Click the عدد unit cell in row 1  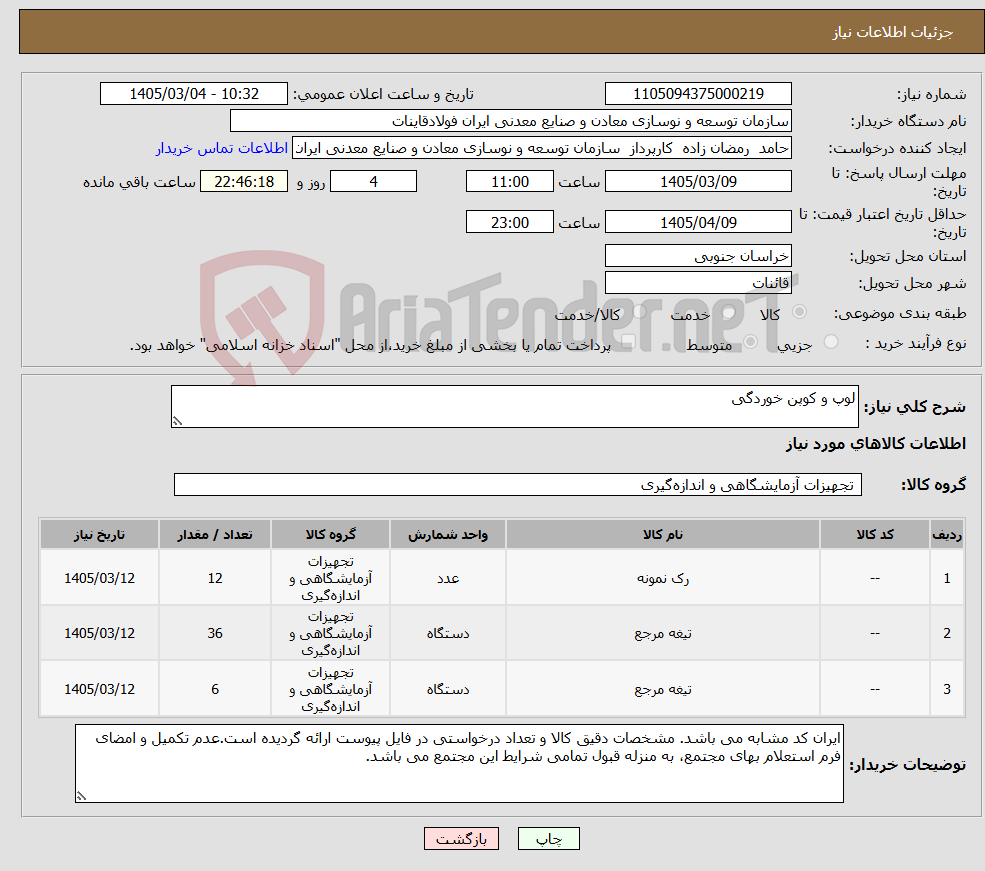[x=447, y=578]
